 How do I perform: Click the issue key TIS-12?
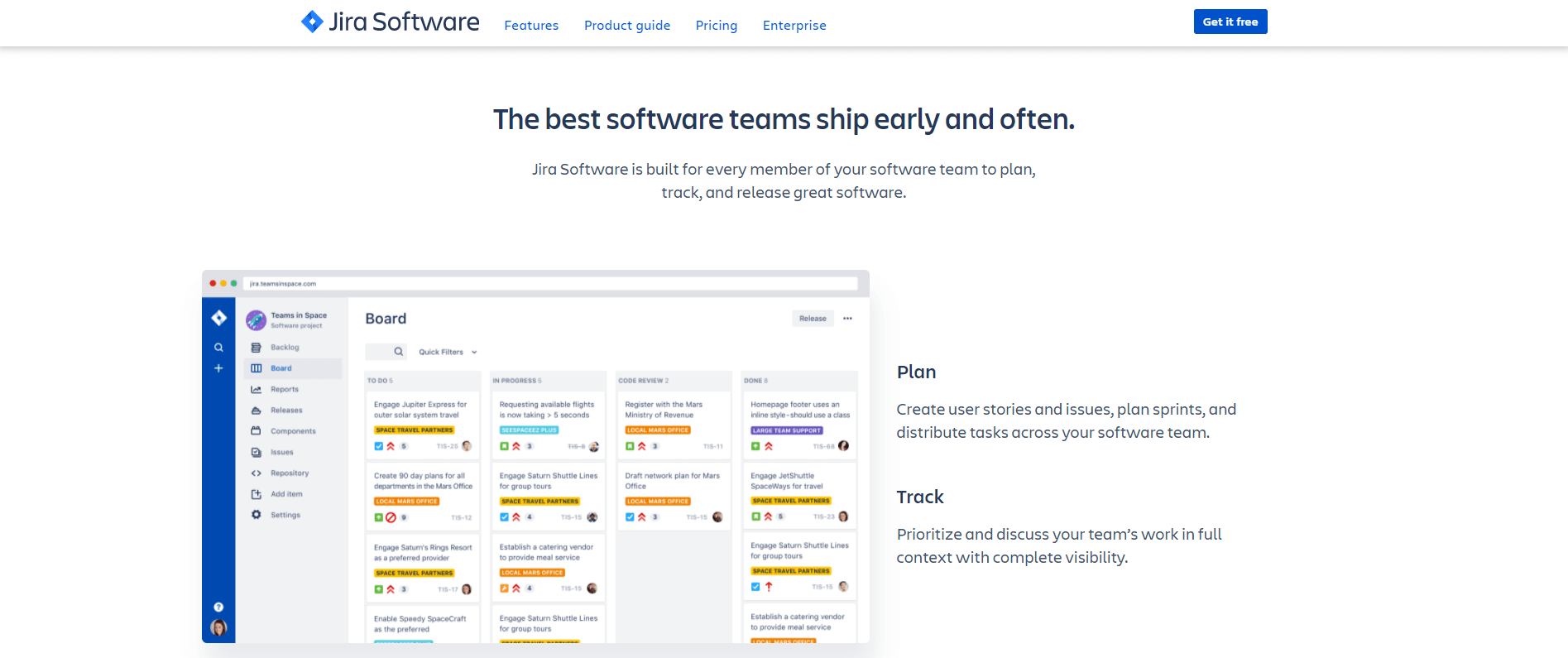(462, 518)
